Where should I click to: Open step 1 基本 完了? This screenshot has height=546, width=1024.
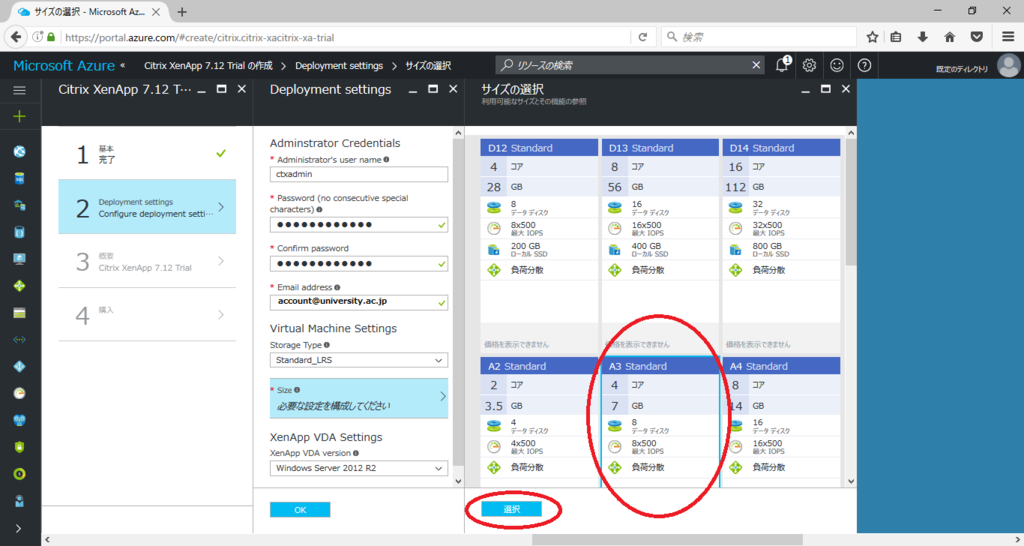(147, 153)
